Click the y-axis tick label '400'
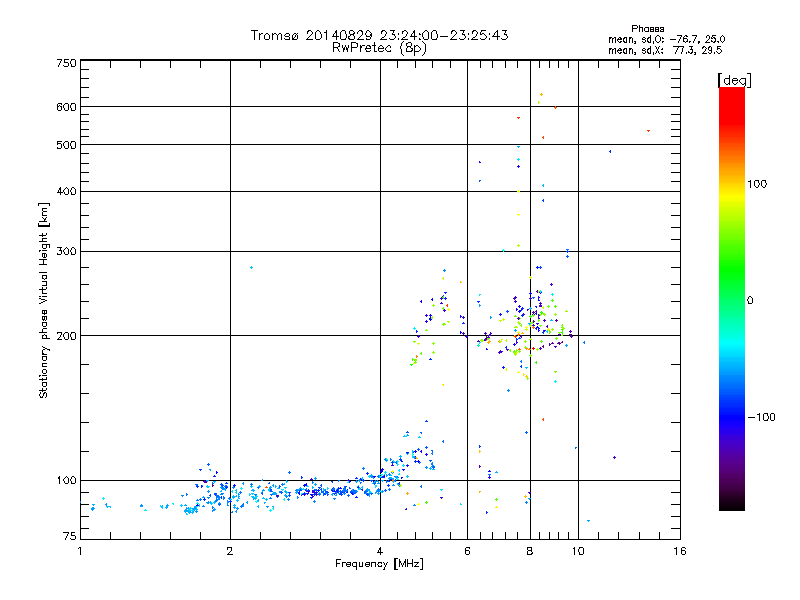This screenshot has height=600, width=800. pos(66,191)
